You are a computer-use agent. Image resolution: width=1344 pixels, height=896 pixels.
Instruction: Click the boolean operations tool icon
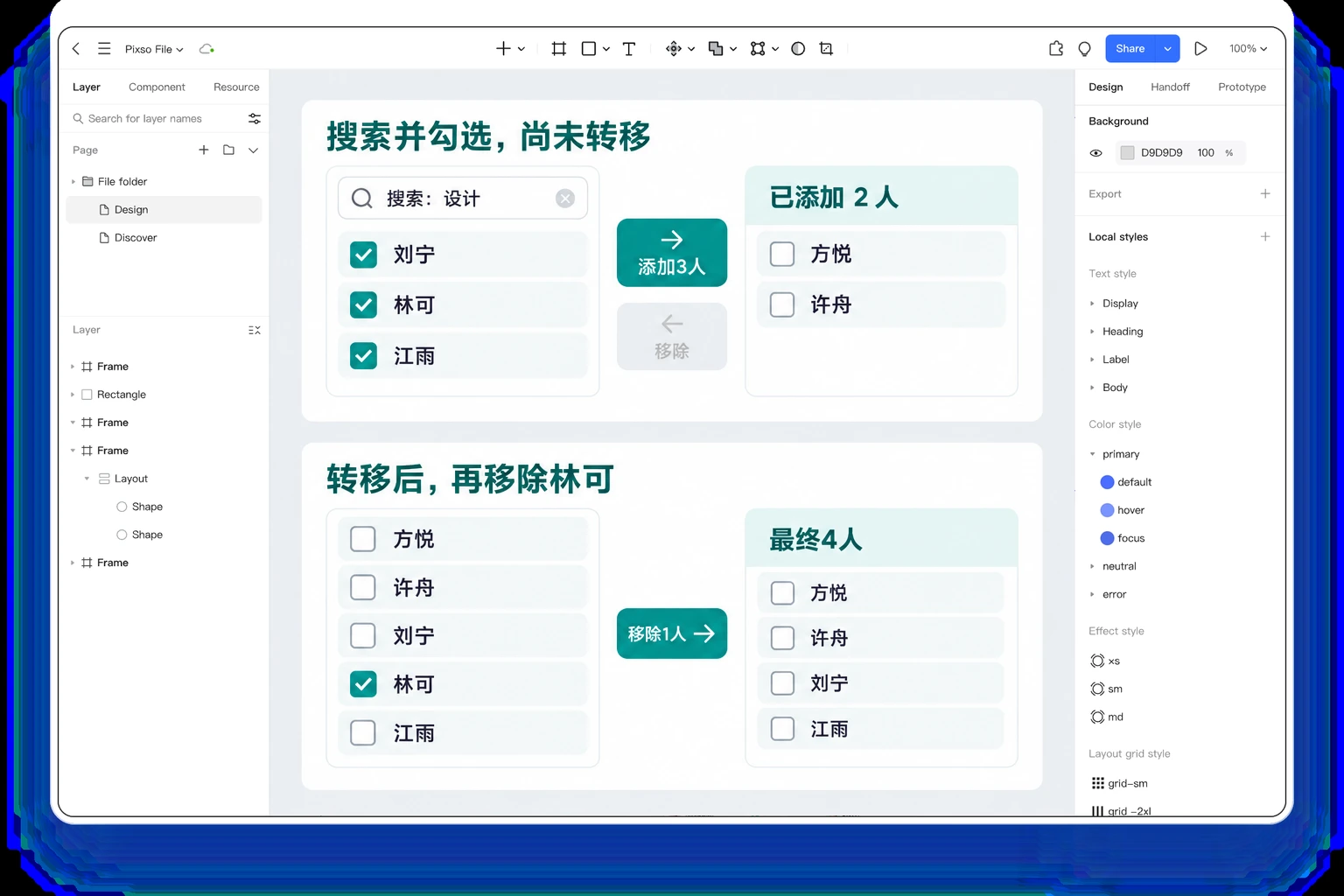(716, 49)
